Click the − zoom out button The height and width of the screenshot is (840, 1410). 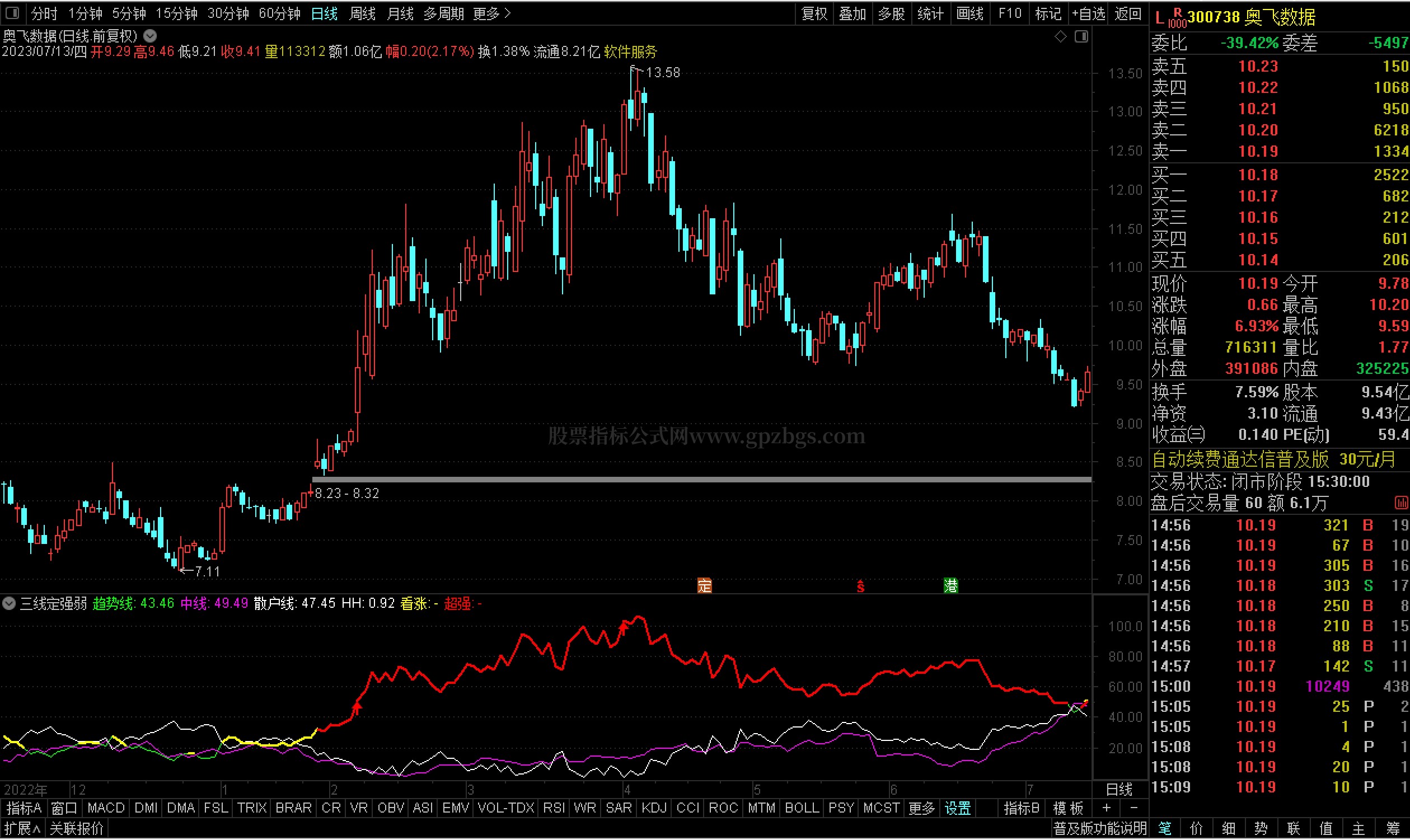point(1134,808)
